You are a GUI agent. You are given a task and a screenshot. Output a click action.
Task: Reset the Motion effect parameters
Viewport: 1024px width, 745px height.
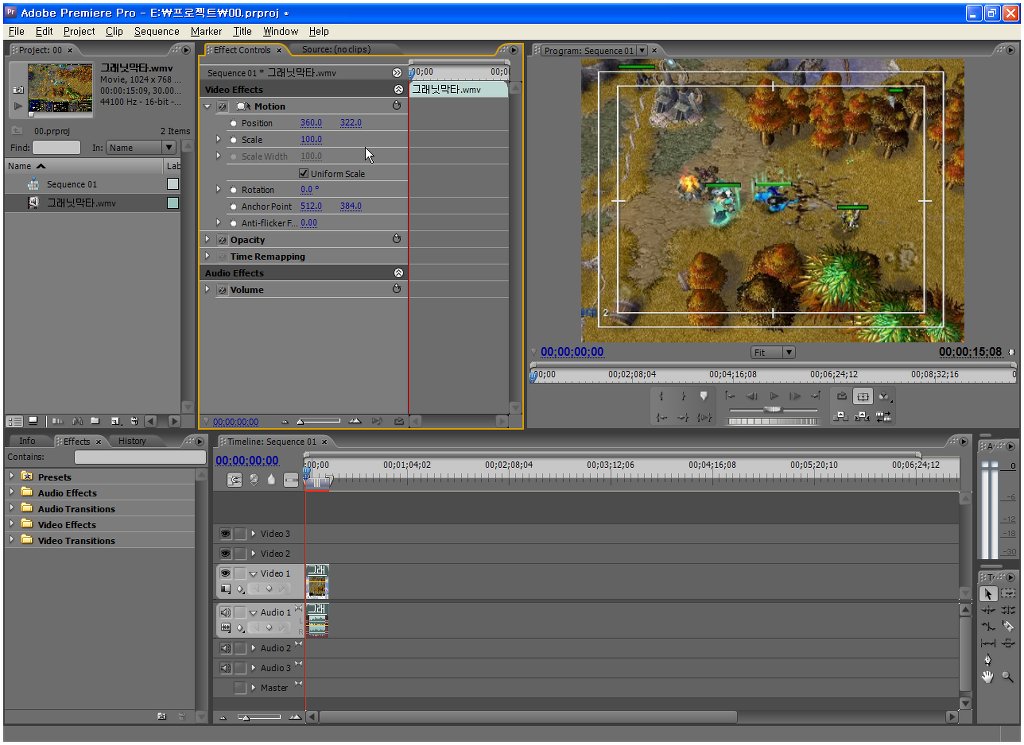397,106
